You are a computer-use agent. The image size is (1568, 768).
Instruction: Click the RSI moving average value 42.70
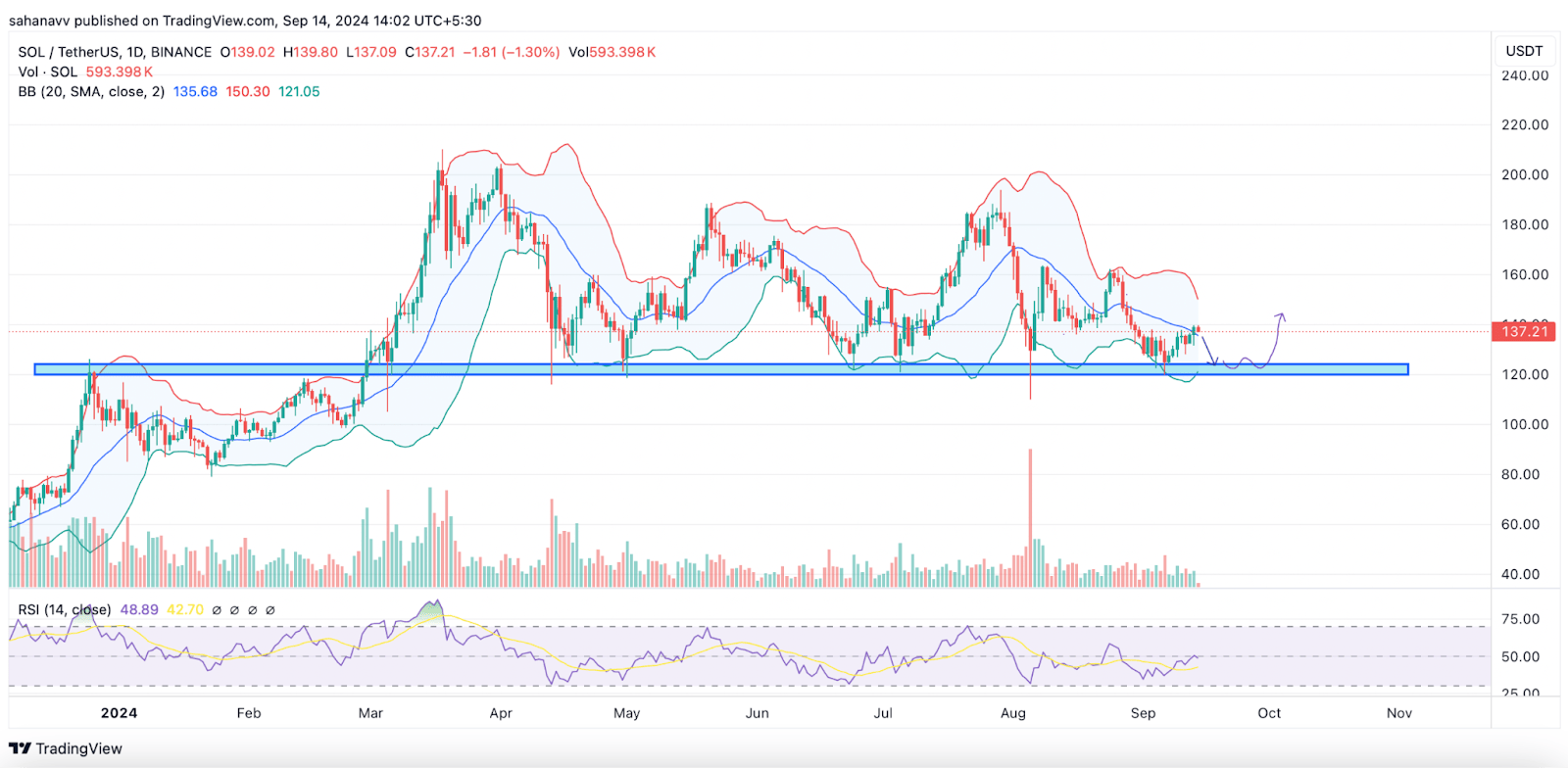click(x=185, y=609)
